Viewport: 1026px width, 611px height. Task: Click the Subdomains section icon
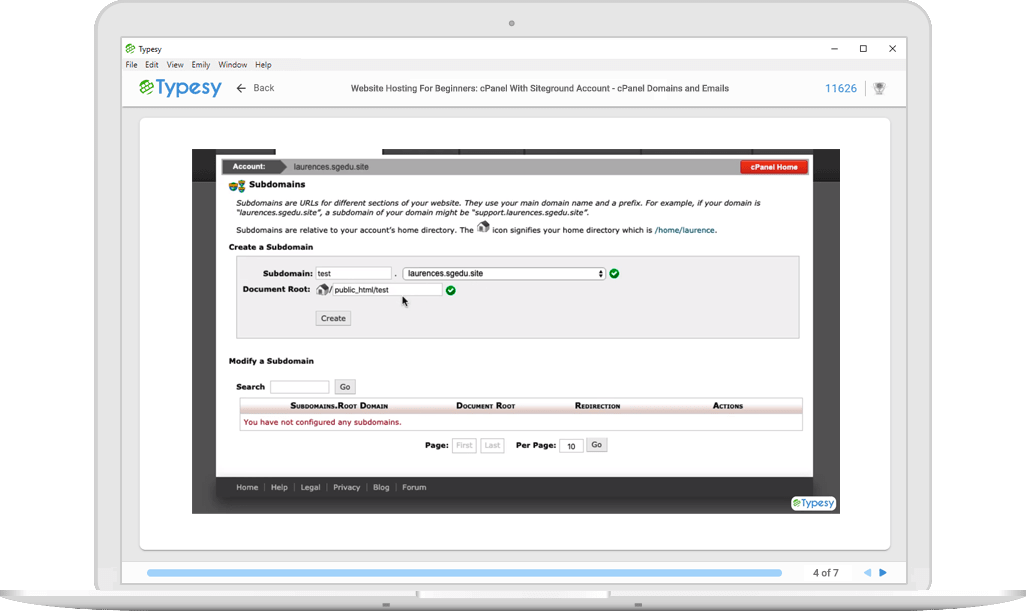coord(237,186)
